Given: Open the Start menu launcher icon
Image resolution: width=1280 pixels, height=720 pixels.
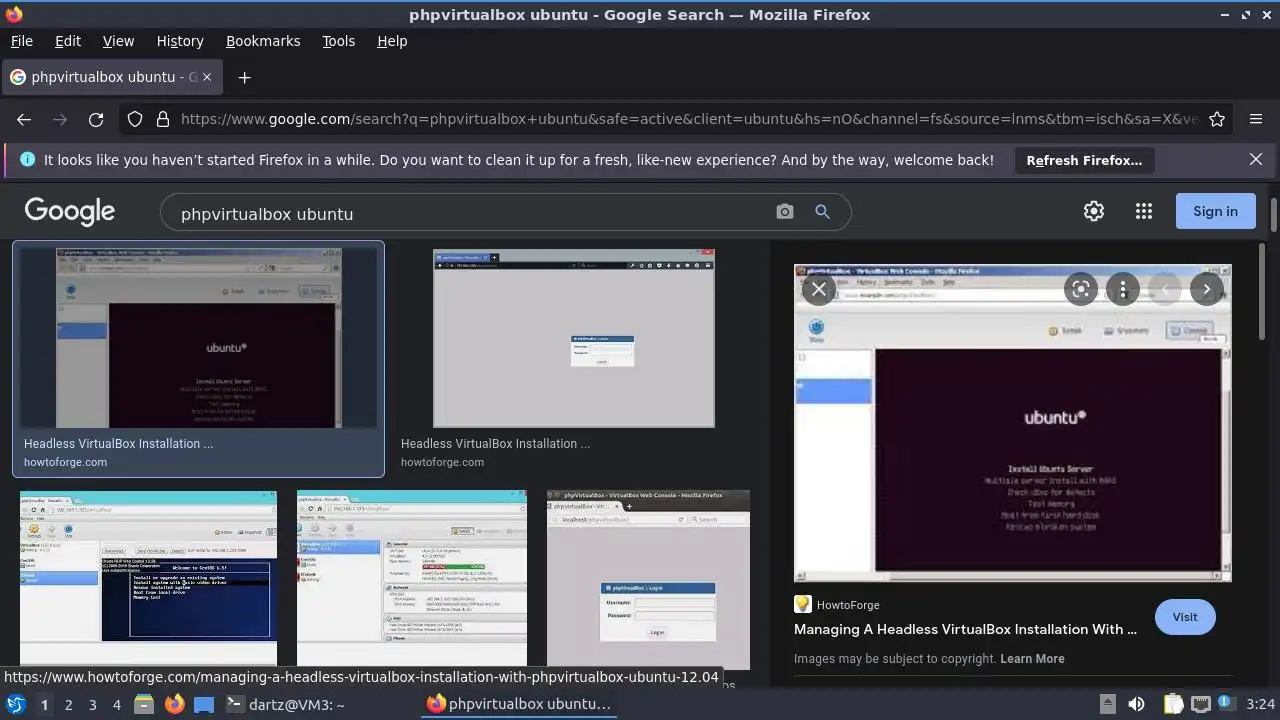Looking at the screenshot, I should 16,704.
